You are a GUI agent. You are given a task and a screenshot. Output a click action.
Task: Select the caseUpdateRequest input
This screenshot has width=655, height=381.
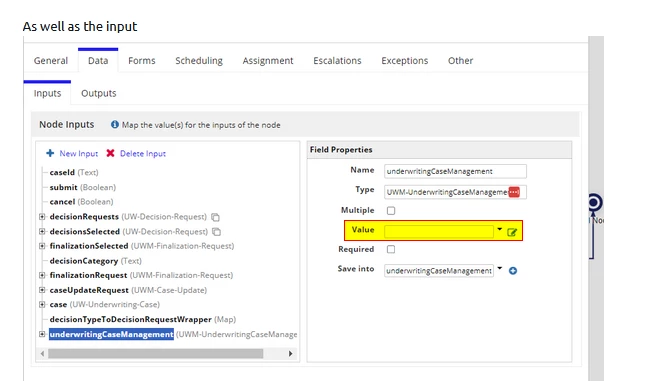pos(128,290)
